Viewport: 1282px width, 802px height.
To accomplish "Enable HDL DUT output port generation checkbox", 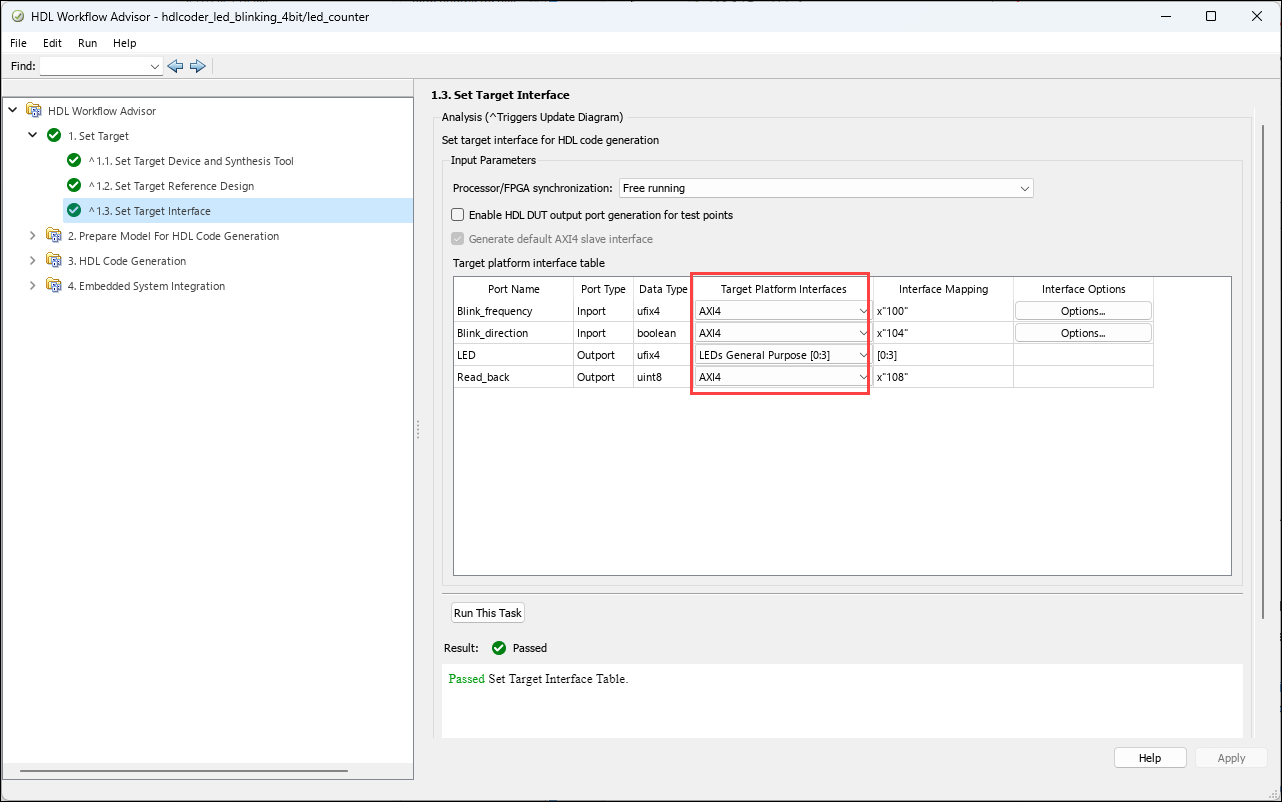I will pyautogui.click(x=458, y=215).
